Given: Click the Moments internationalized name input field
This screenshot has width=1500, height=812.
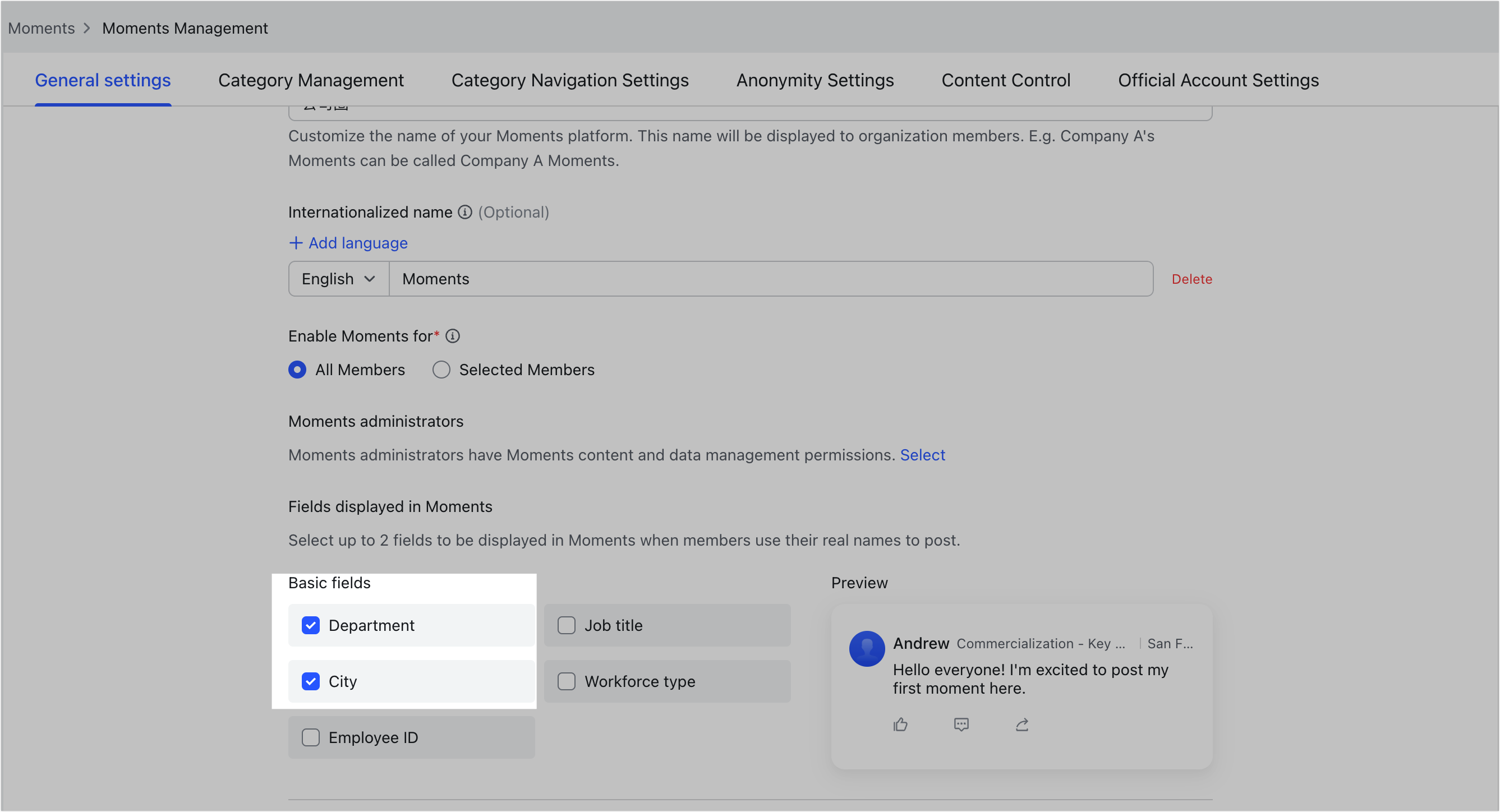Looking at the screenshot, I should pos(771,279).
